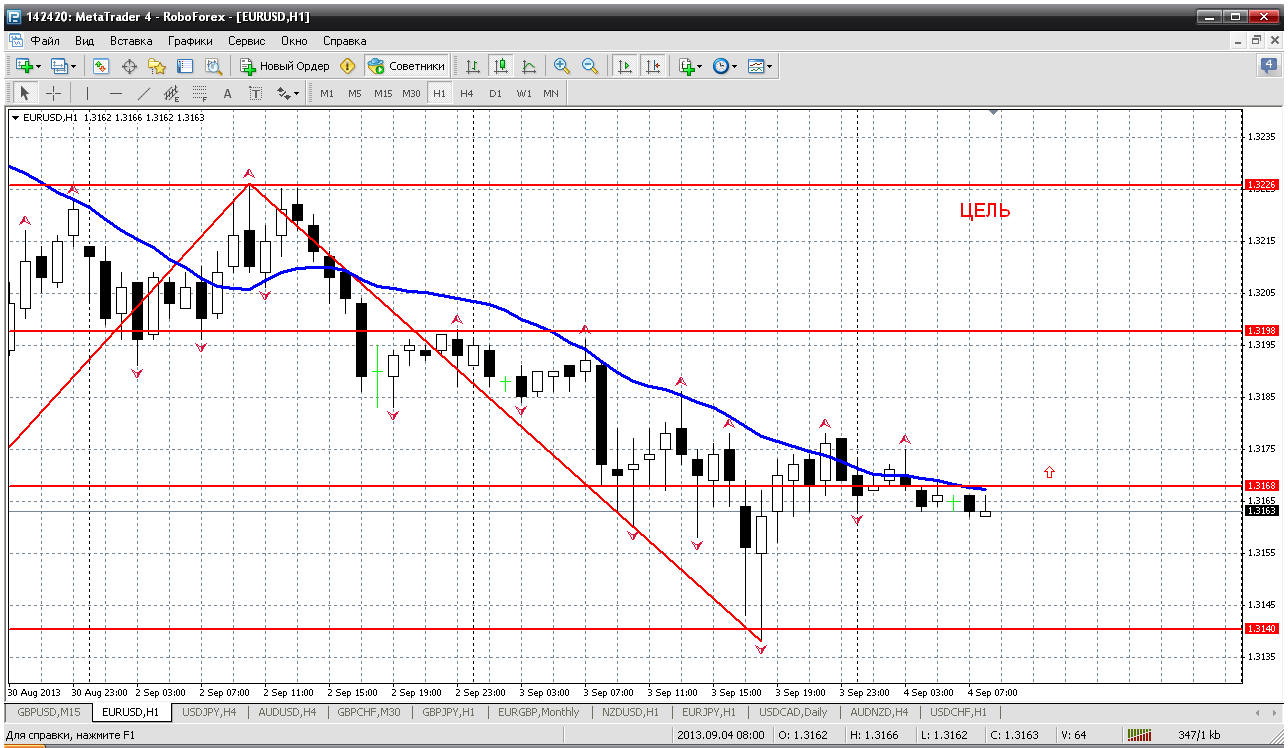Zoom in on the chart
This screenshot has width=1288, height=748.
[562, 66]
